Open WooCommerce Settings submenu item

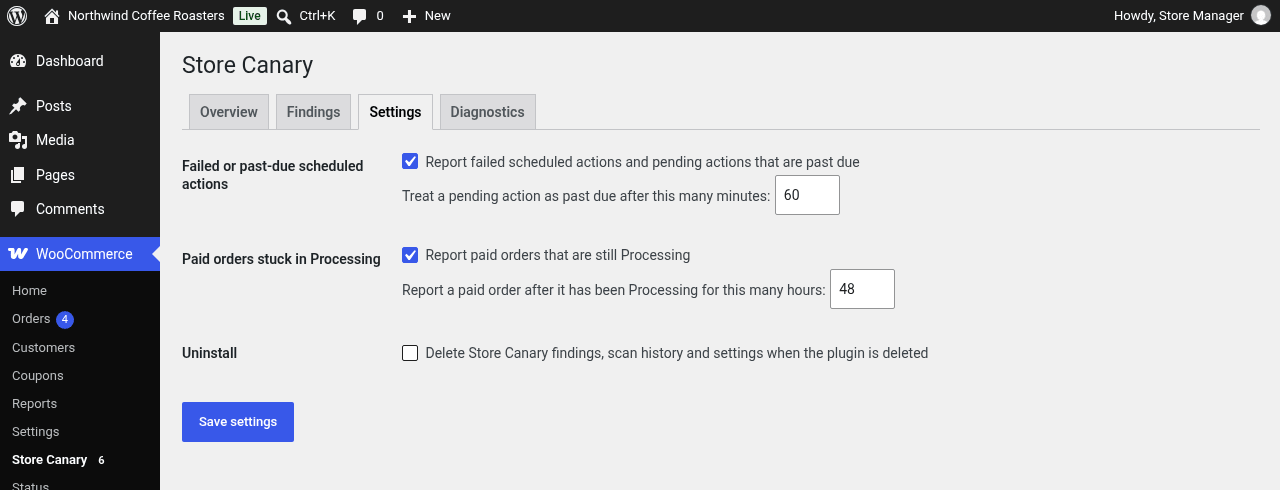tap(36, 432)
